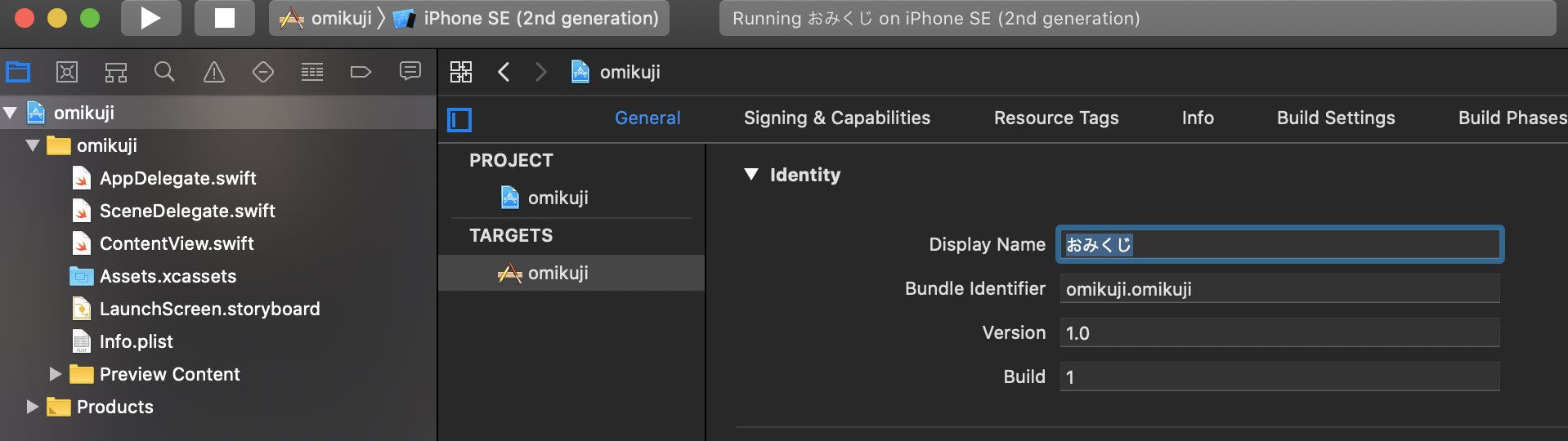Show the Source Control navigator
Viewport: 1568px width, 441px height.
coord(67,72)
